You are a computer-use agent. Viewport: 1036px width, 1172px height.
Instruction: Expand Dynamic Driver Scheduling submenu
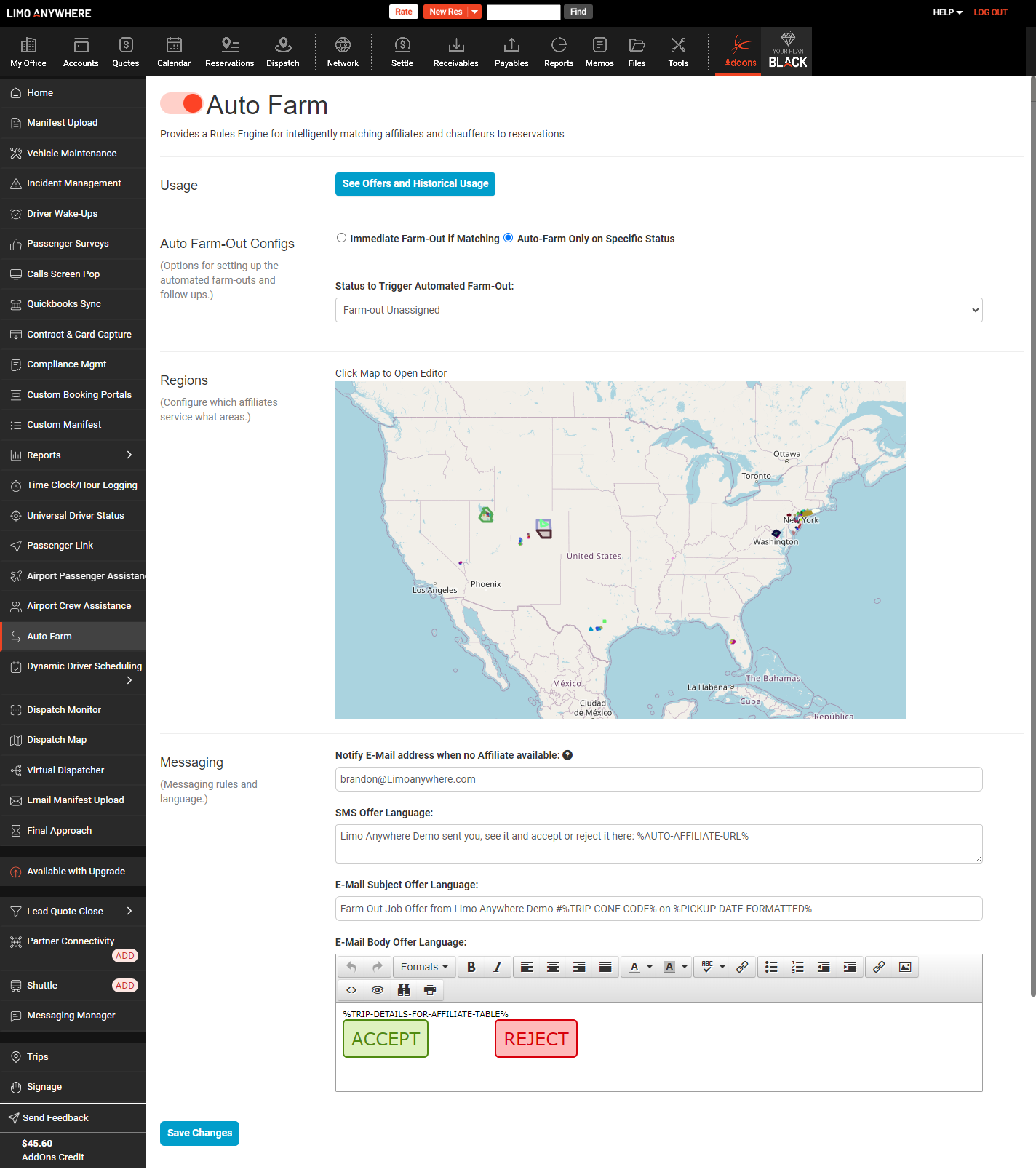(129, 680)
